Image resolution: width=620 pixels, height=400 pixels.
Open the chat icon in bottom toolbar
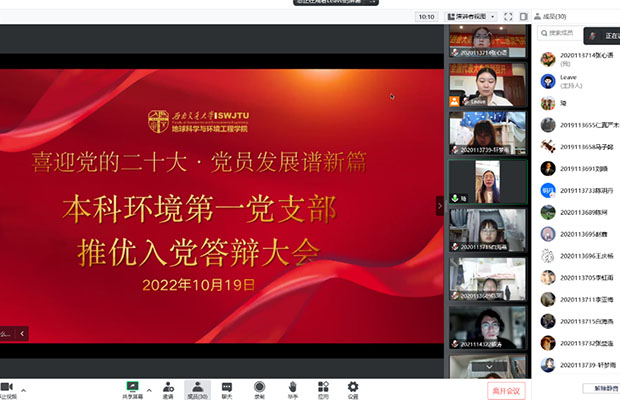tap(226, 386)
